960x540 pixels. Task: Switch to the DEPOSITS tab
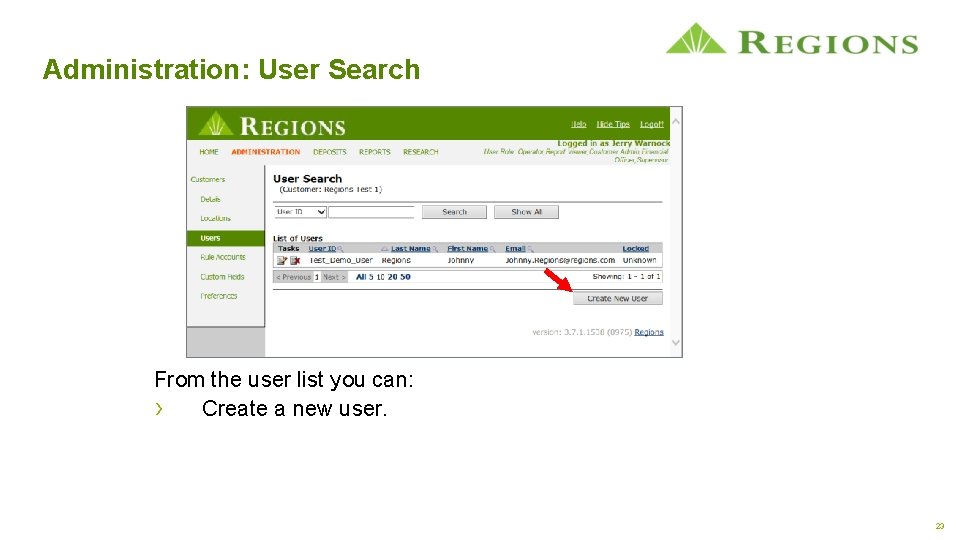click(329, 152)
